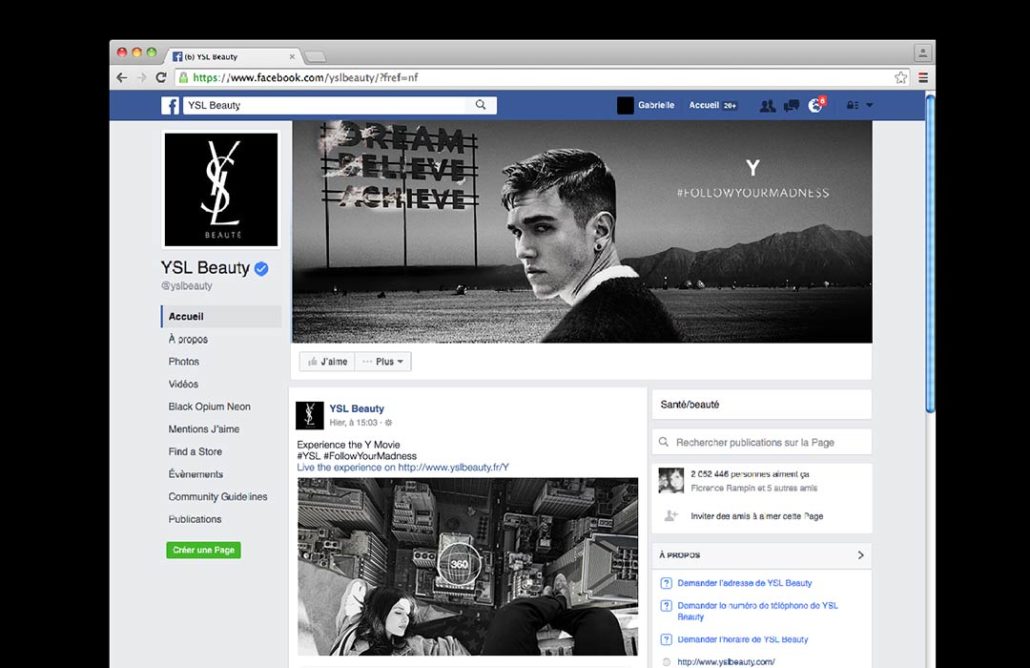Click the green Créer une Page button
The width and height of the screenshot is (1030, 668).
204,550
